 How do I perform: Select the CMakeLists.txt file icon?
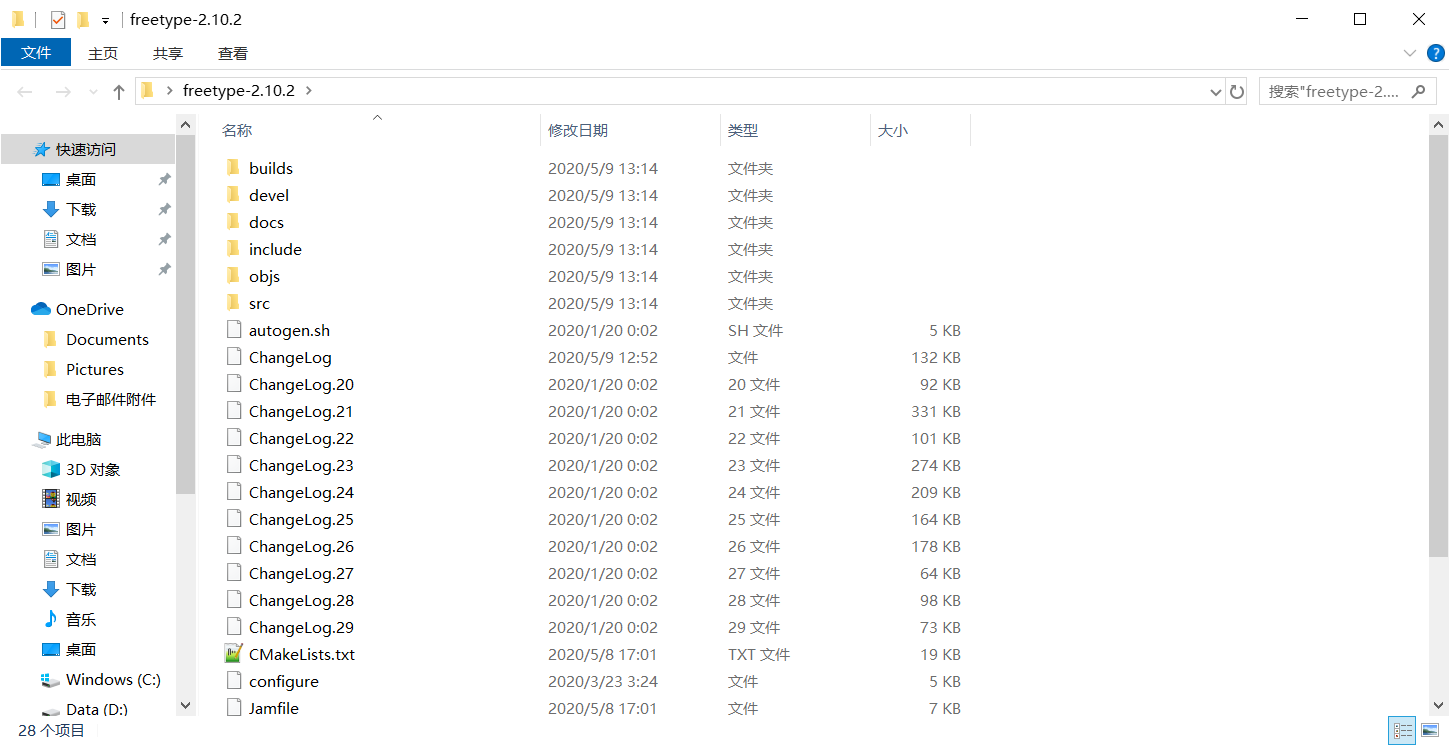[233, 654]
